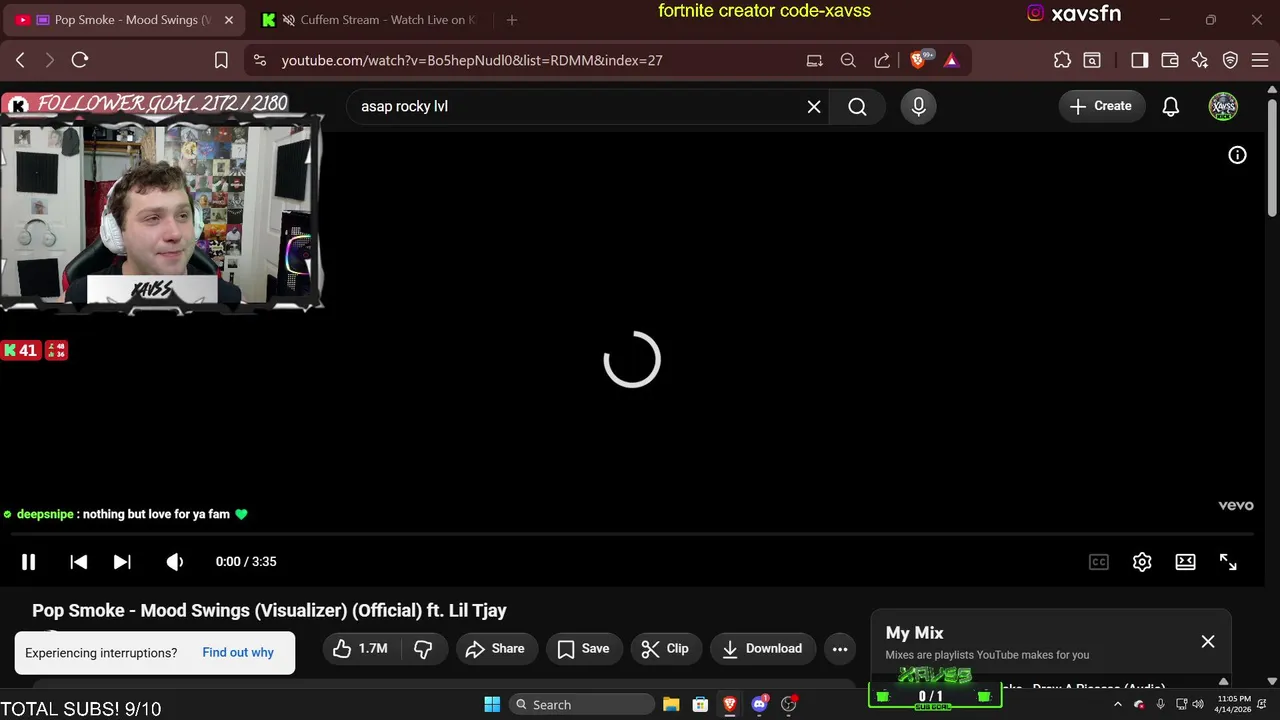This screenshot has width=1280, height=720.
Task: Open the browser hamburger menu
Action: point(1260,60)
